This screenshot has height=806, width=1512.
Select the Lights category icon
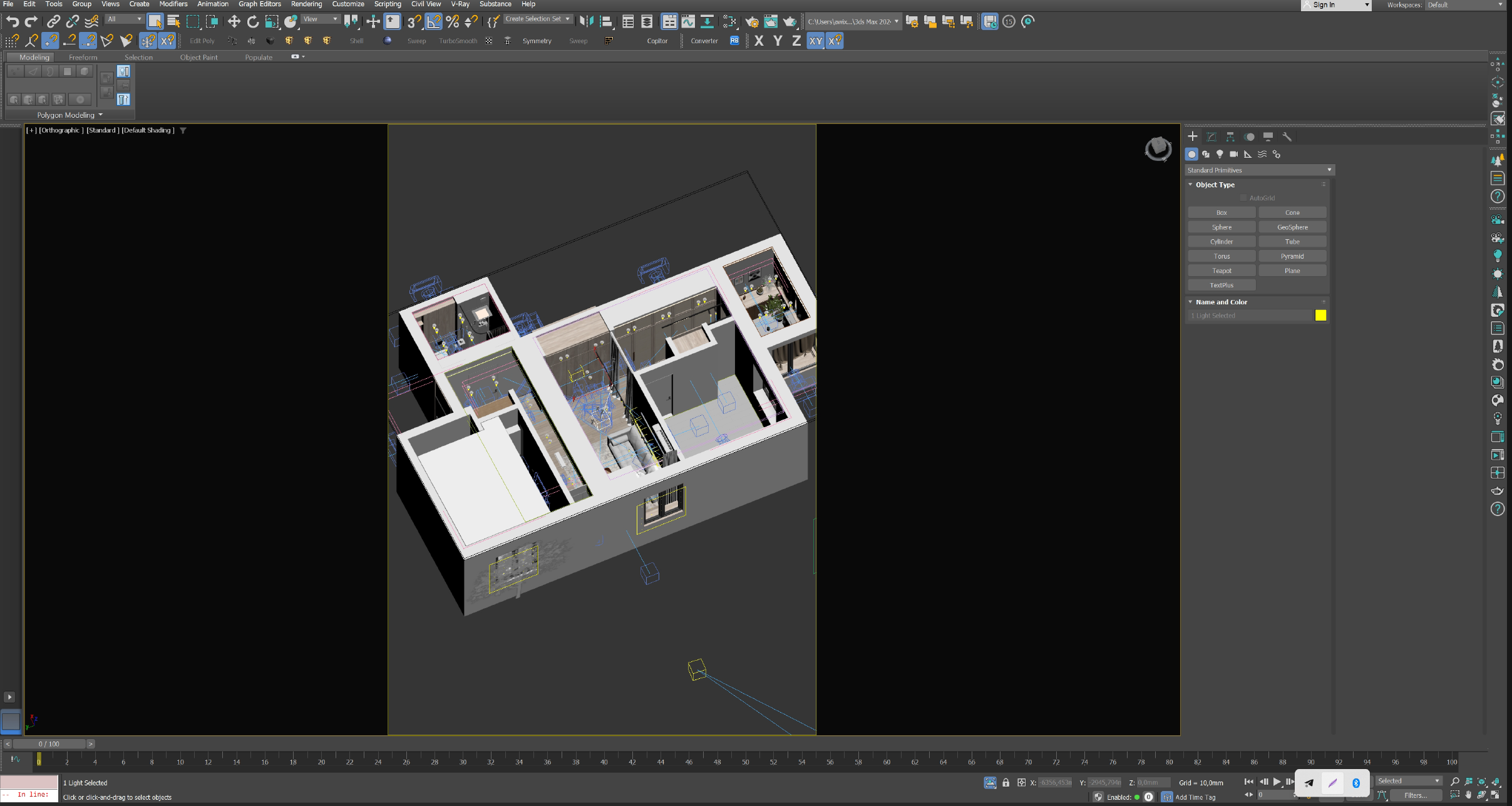pos(1220,154)
